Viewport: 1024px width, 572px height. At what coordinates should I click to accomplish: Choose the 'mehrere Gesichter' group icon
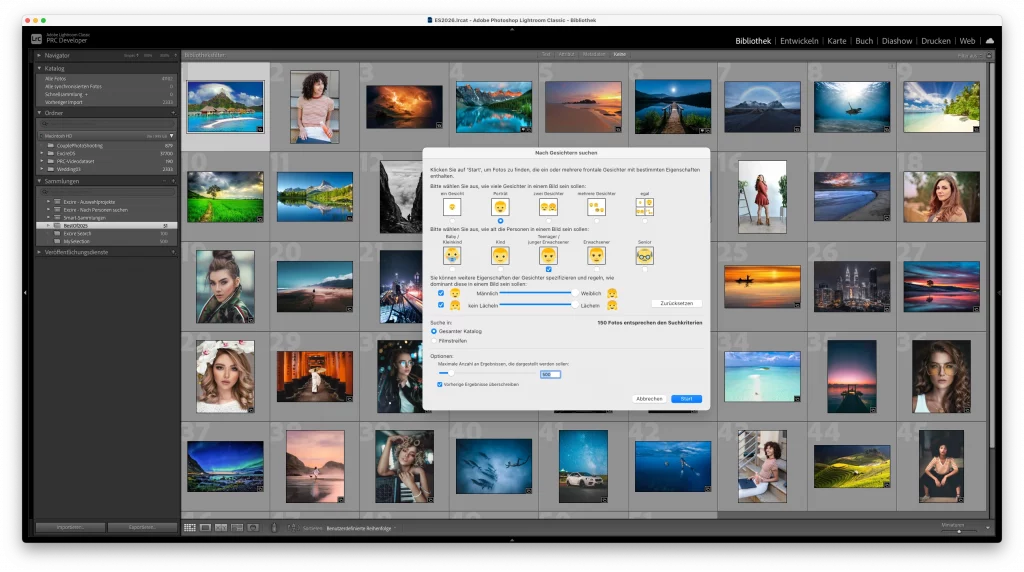point(596,206)
